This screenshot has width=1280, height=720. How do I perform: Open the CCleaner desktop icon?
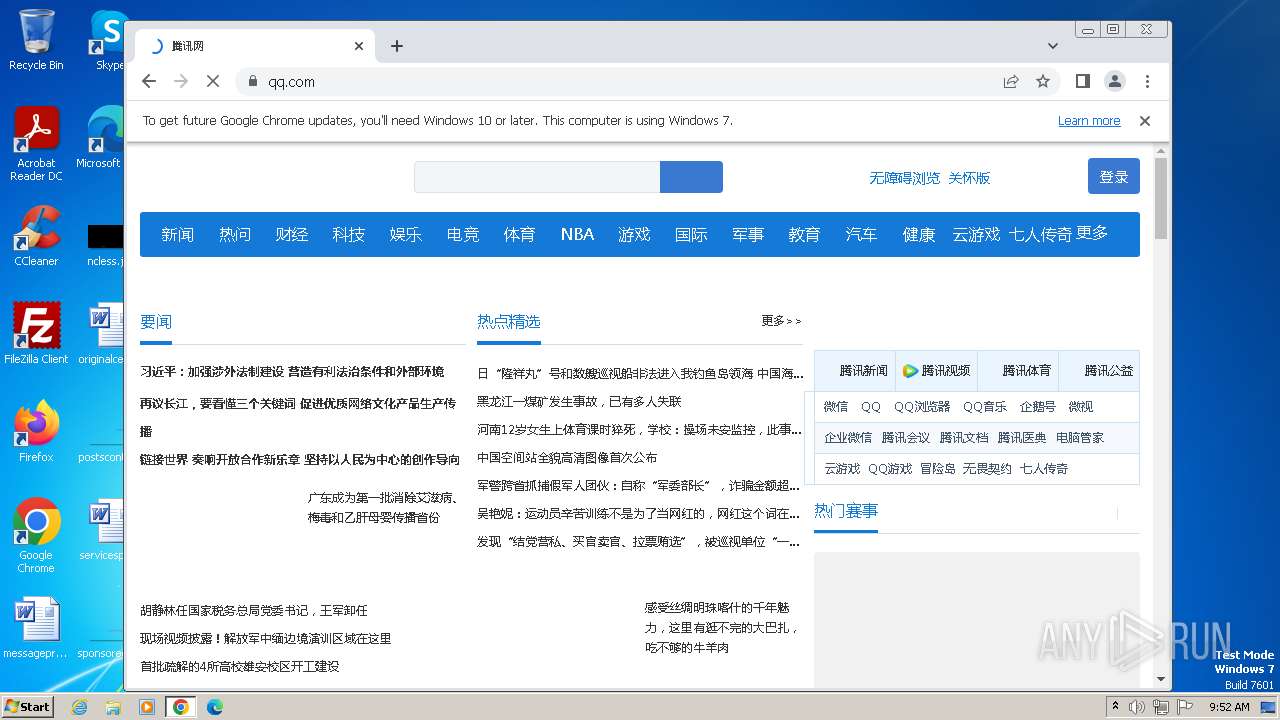(36, 236)
